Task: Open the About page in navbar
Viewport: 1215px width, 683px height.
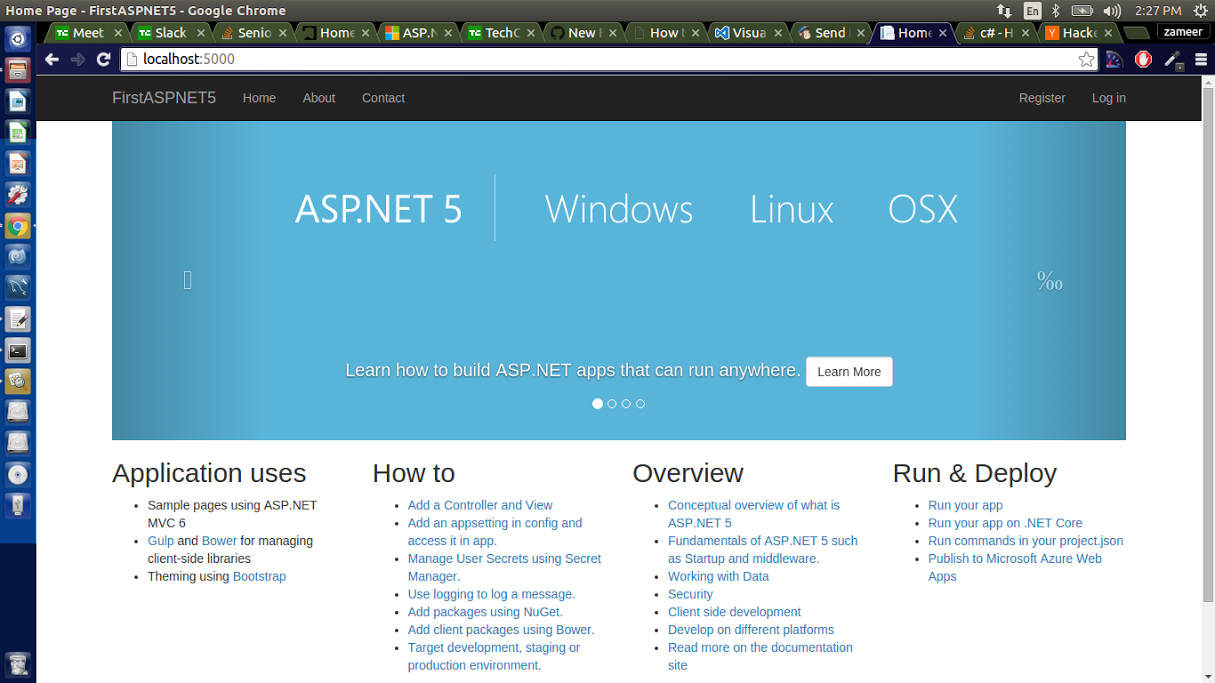Action: pyautogui.click(x=319, y=98)
